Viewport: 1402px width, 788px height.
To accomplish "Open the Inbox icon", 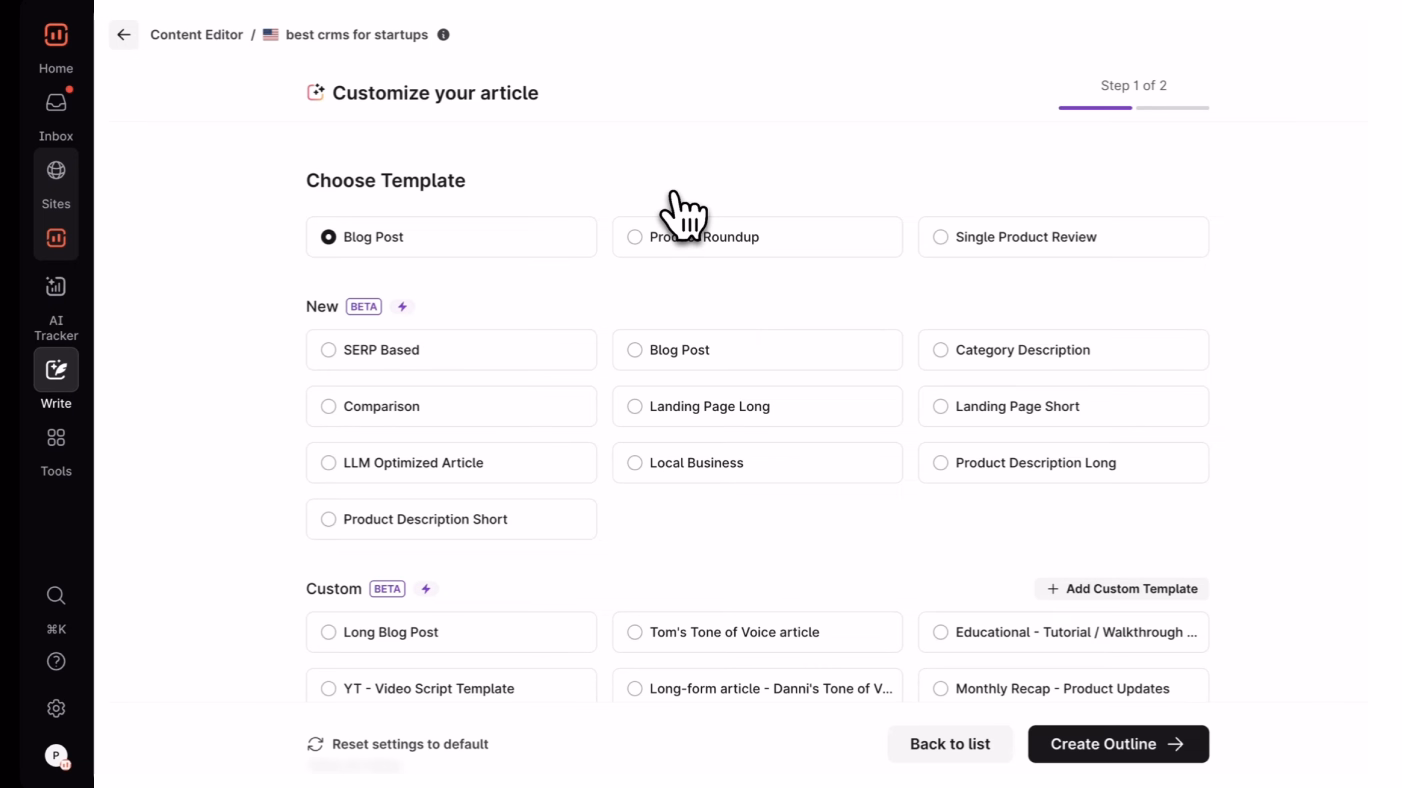I will click(56, 103).
